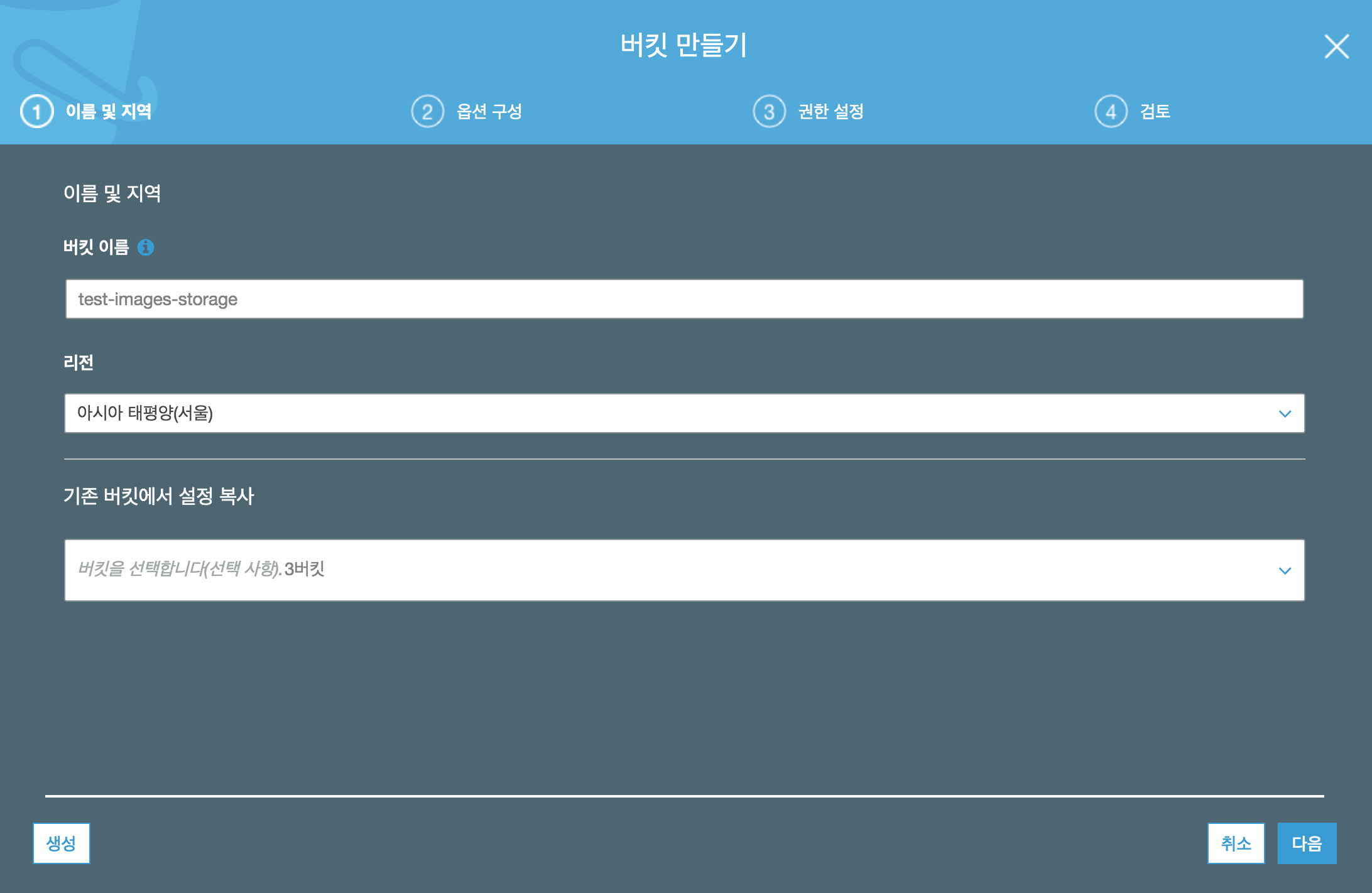Click the bucket name info icon

pyautogui.click(x=146, y=247)
